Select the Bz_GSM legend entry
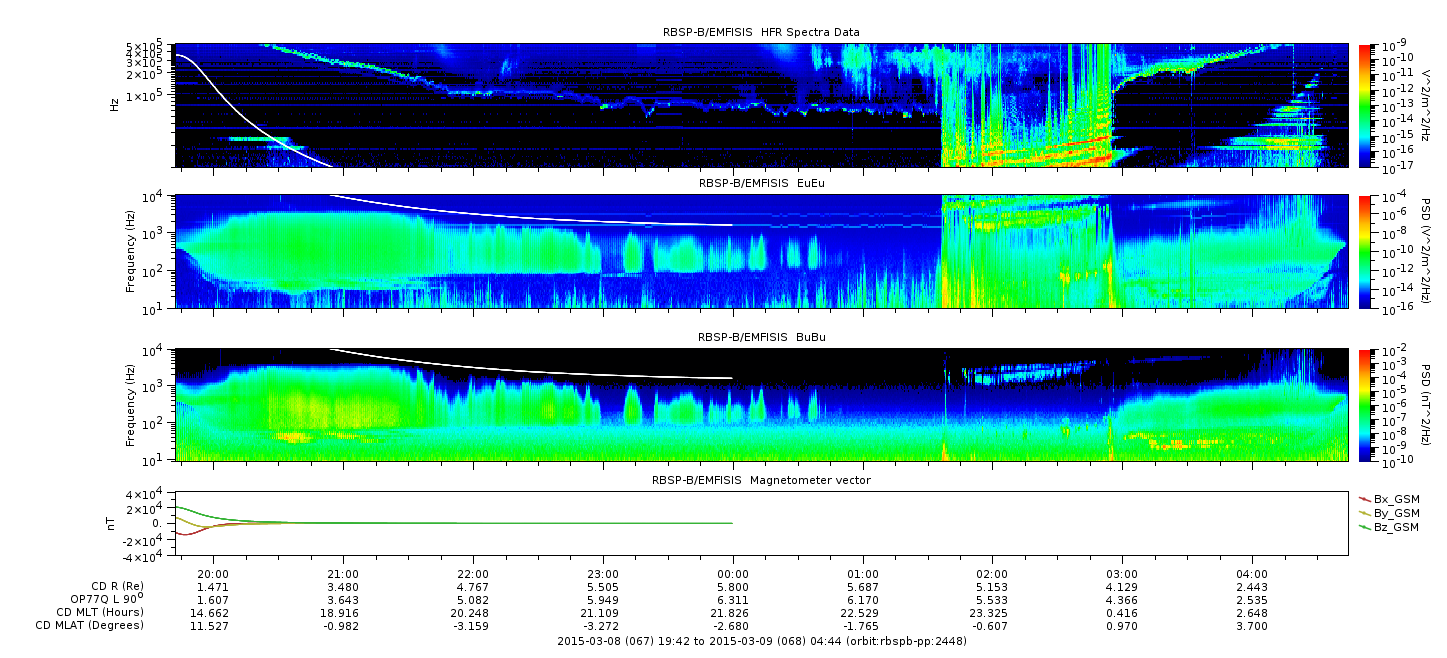 point(1388,527)
